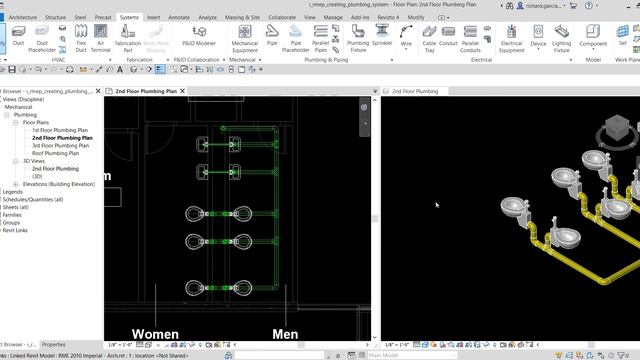Place a Plumbing Fixture

coord(358,39)
